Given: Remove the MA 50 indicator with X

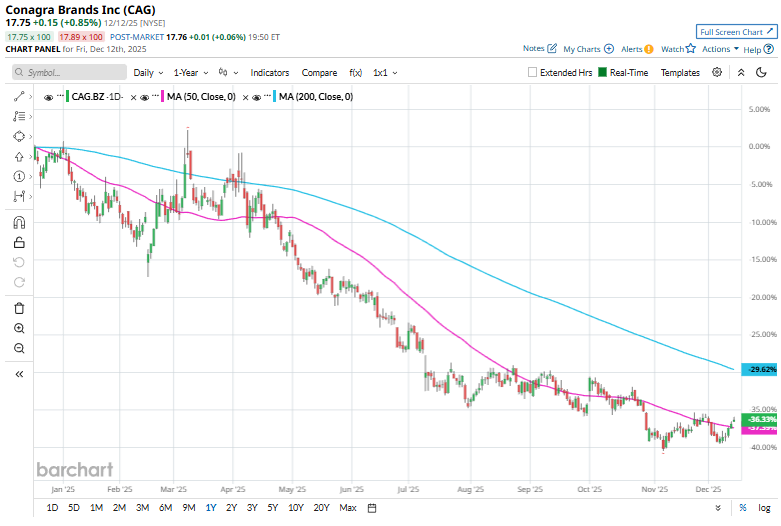Looking at the screenshot, I should click(x=246, y=98).
